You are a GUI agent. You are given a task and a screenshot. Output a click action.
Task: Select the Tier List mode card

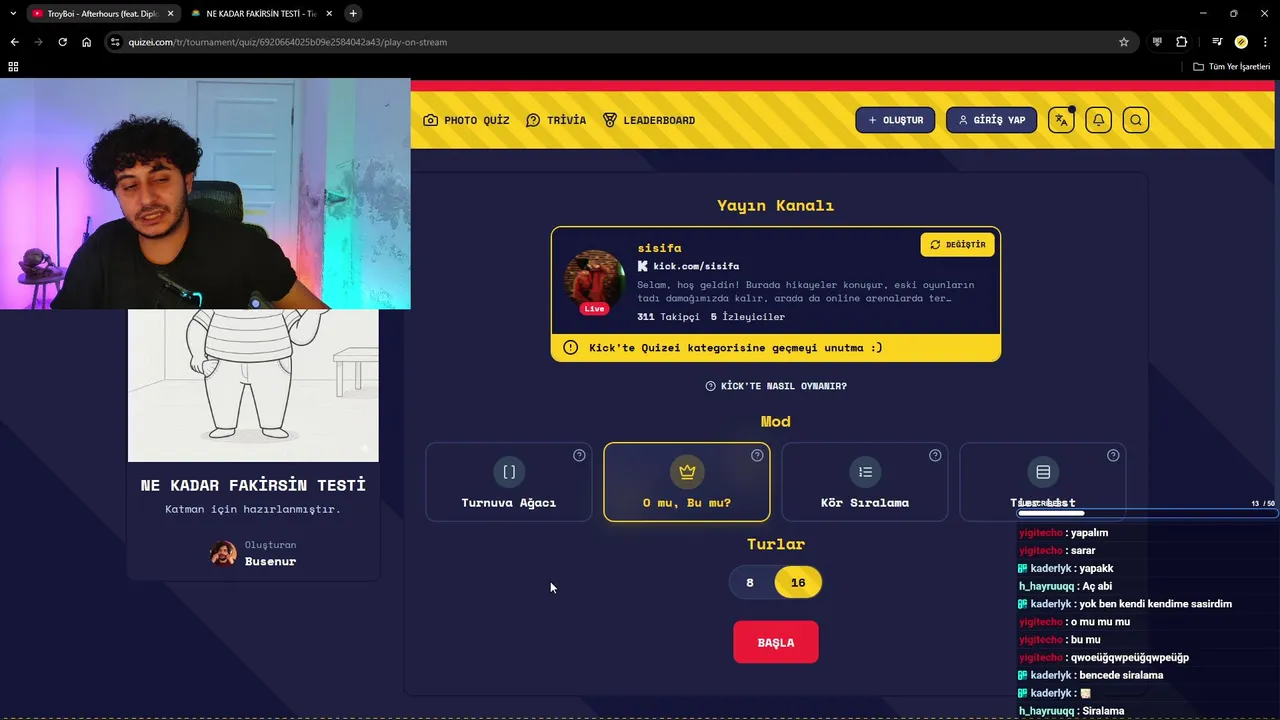tap(1043, 482)
